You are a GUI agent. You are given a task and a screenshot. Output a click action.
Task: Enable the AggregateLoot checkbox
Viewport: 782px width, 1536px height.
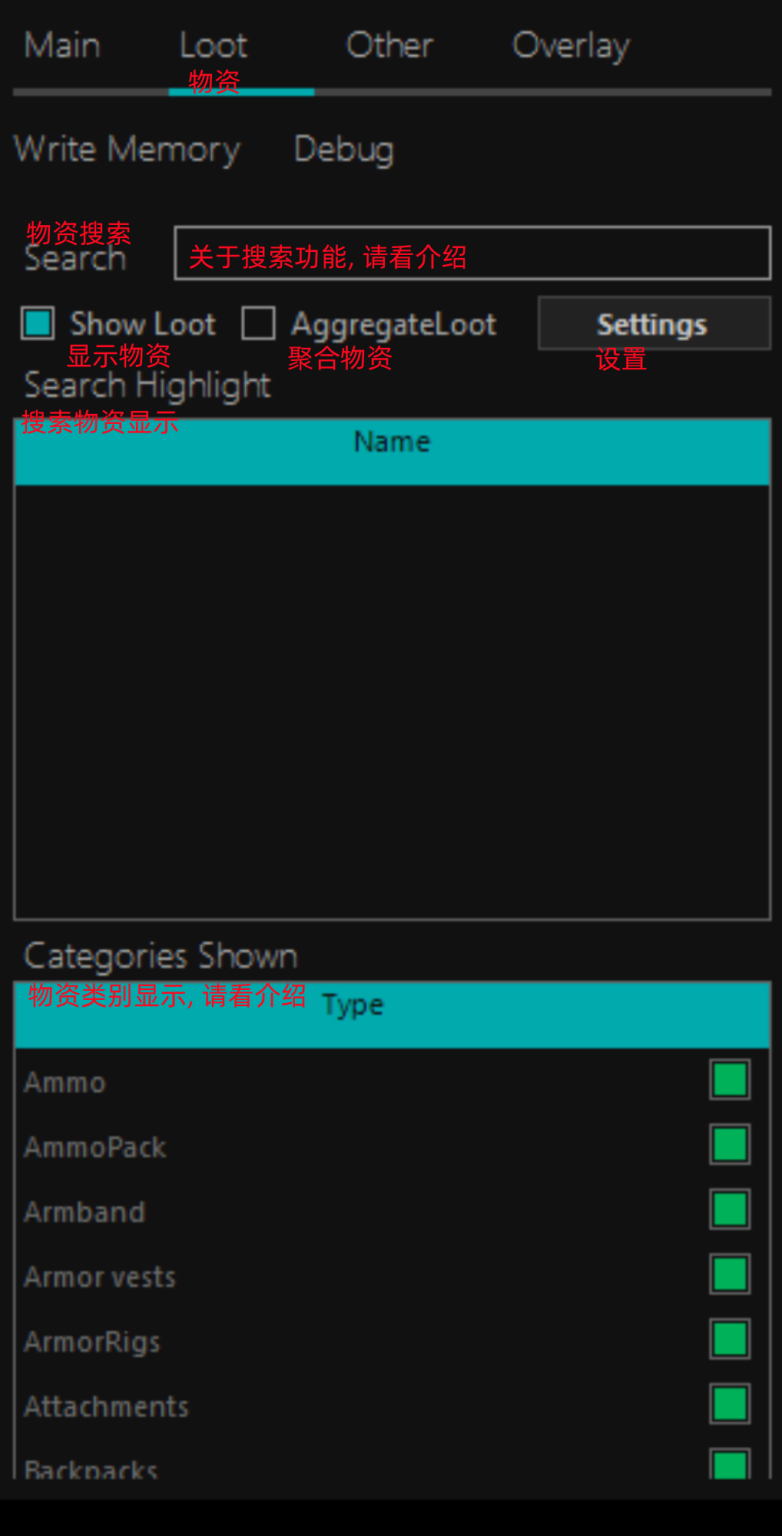pos(258,324)
